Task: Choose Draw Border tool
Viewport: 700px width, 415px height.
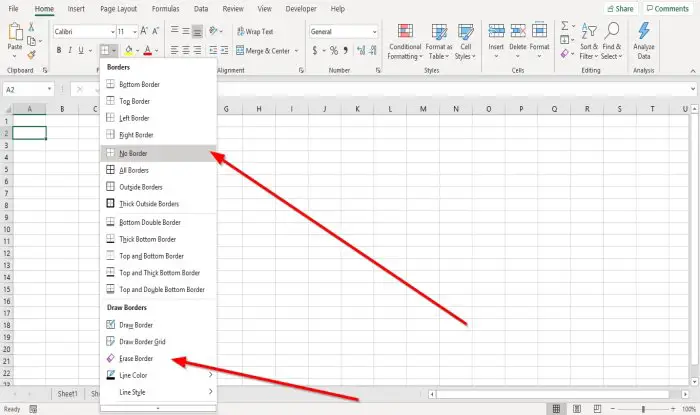Action: coord(158,325)
